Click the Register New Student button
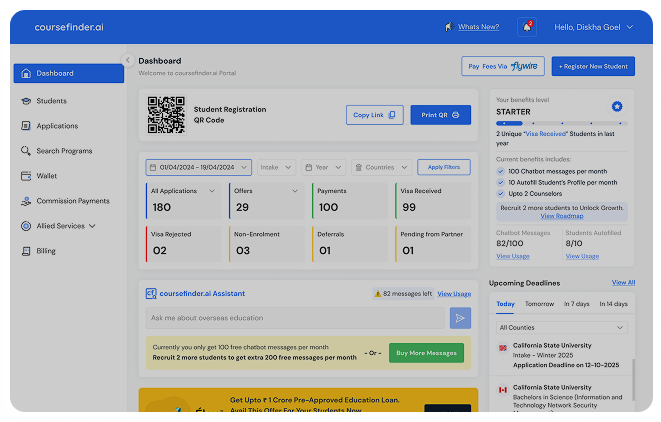Viewport: 661px width, 422px height. (x=593, y=66)
